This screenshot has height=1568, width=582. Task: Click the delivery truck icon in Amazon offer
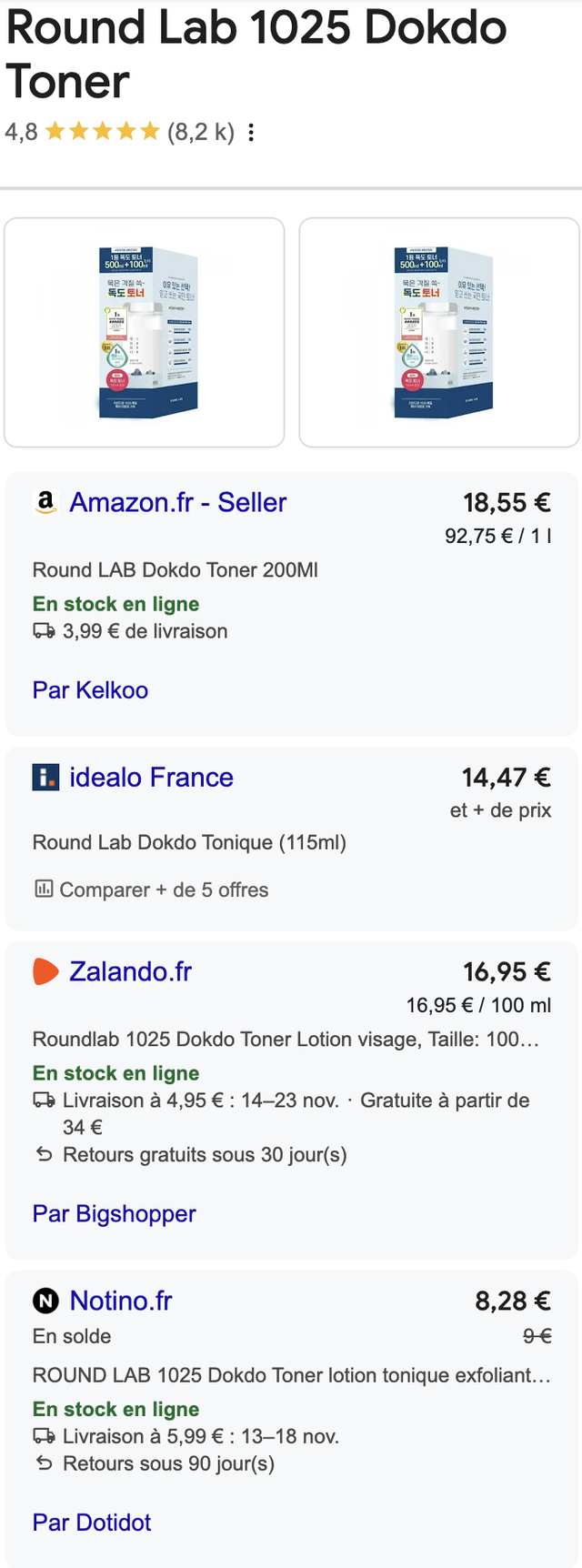[x=44, y=630]
